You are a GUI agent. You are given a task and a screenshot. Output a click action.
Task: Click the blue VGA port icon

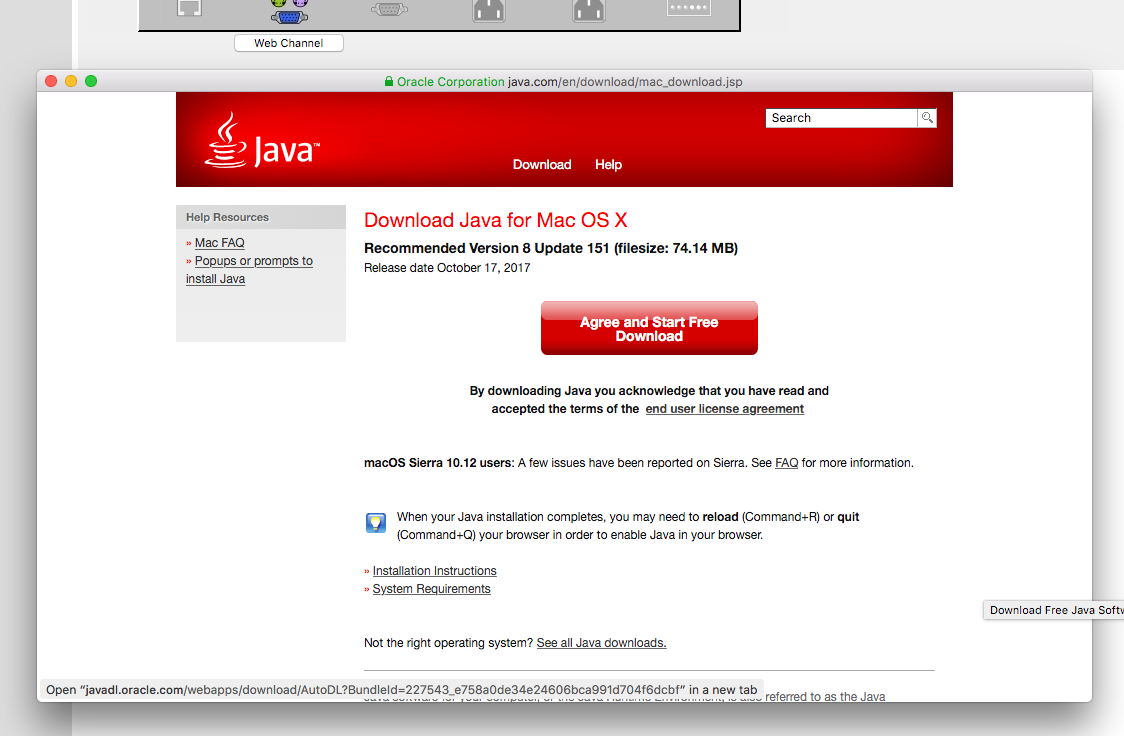(x=290, y=16)
